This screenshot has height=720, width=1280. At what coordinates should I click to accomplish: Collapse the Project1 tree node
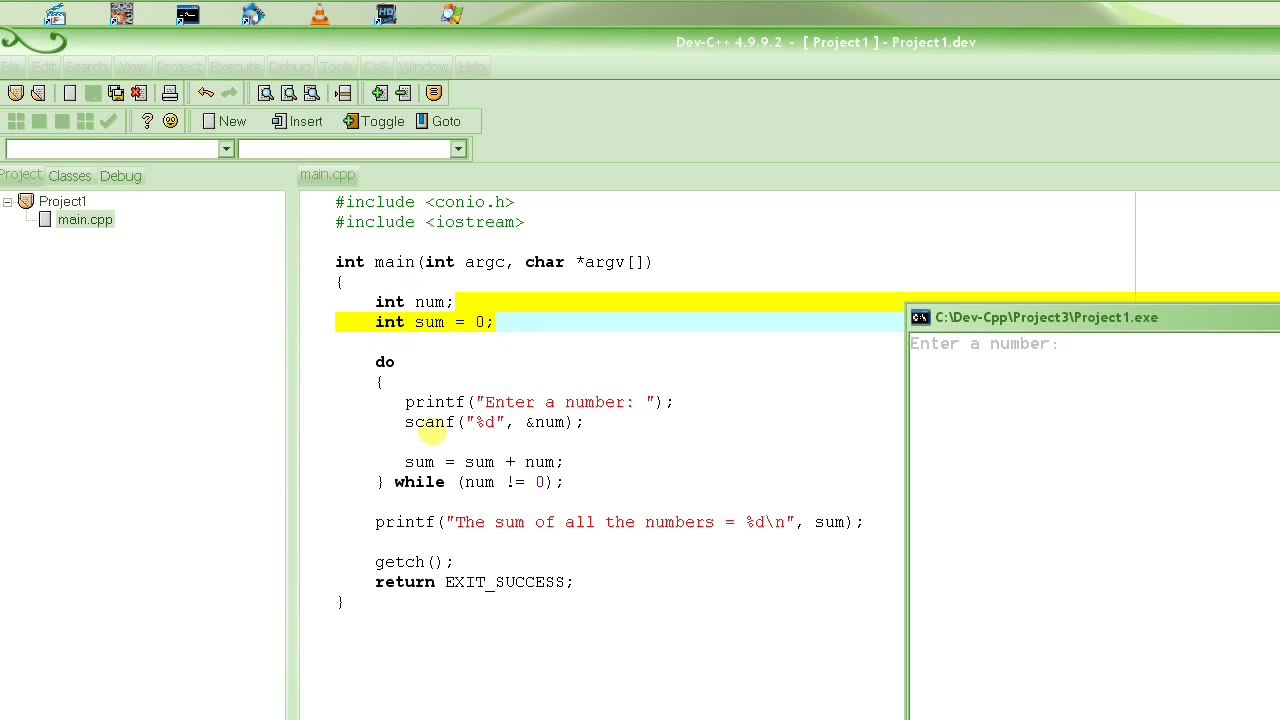7,202
